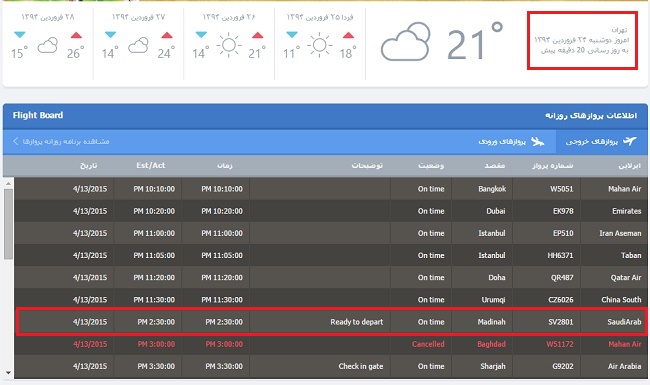This screenshot has height=385, width=650.
Task: Click the date (تاریخ) column header
Action: [x=89, y=165]
